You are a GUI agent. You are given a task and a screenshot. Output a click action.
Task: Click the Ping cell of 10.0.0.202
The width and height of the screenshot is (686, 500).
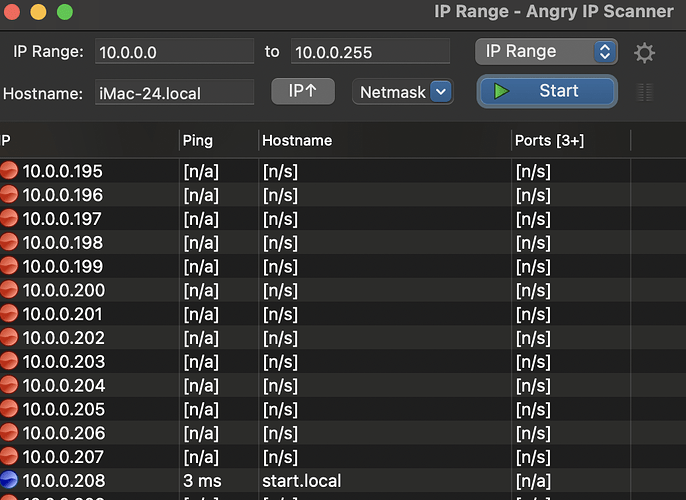pyautogui.click(x=219, y=338)
